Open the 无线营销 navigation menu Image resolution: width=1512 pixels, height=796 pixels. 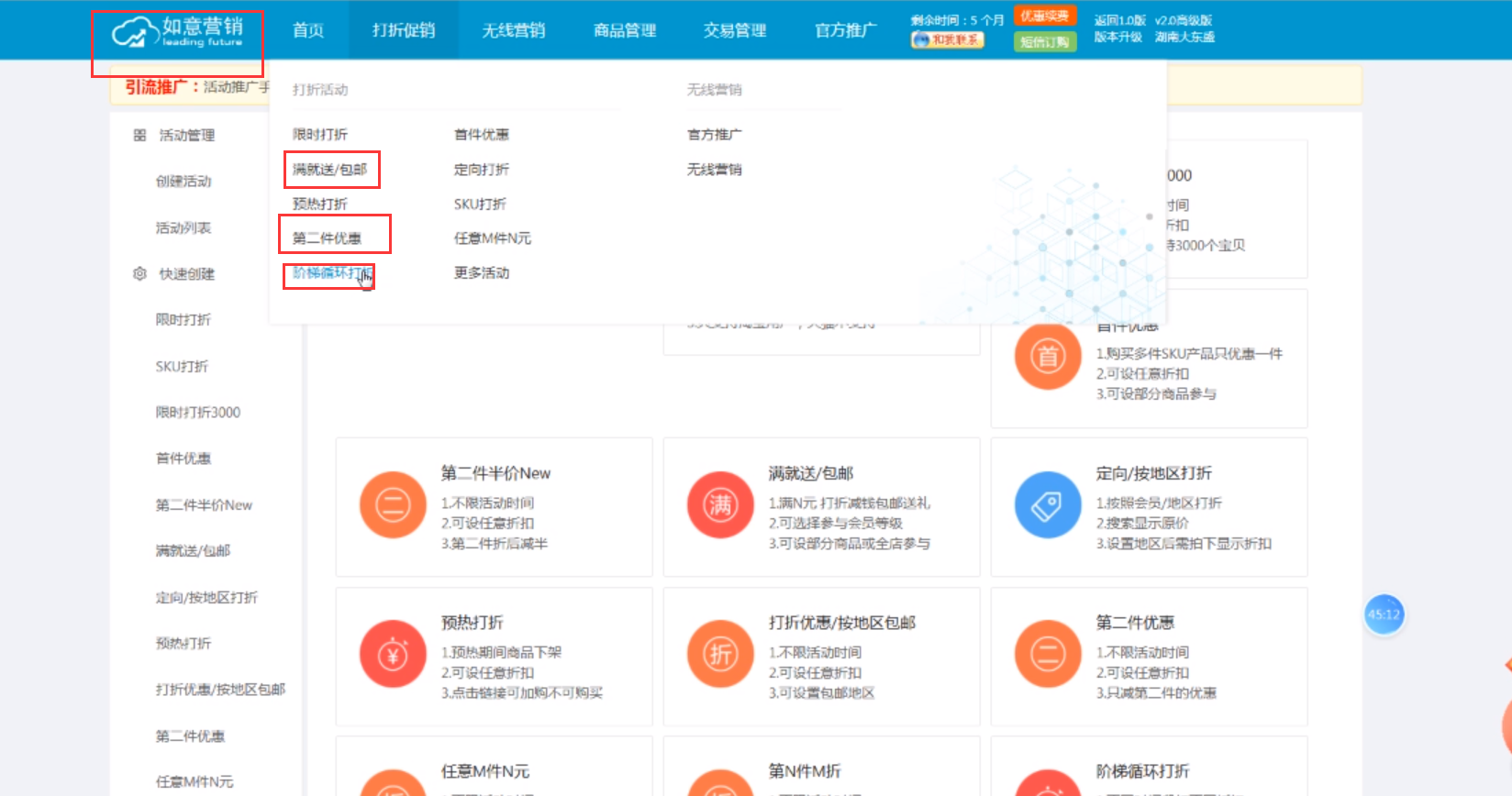[514, 30]
